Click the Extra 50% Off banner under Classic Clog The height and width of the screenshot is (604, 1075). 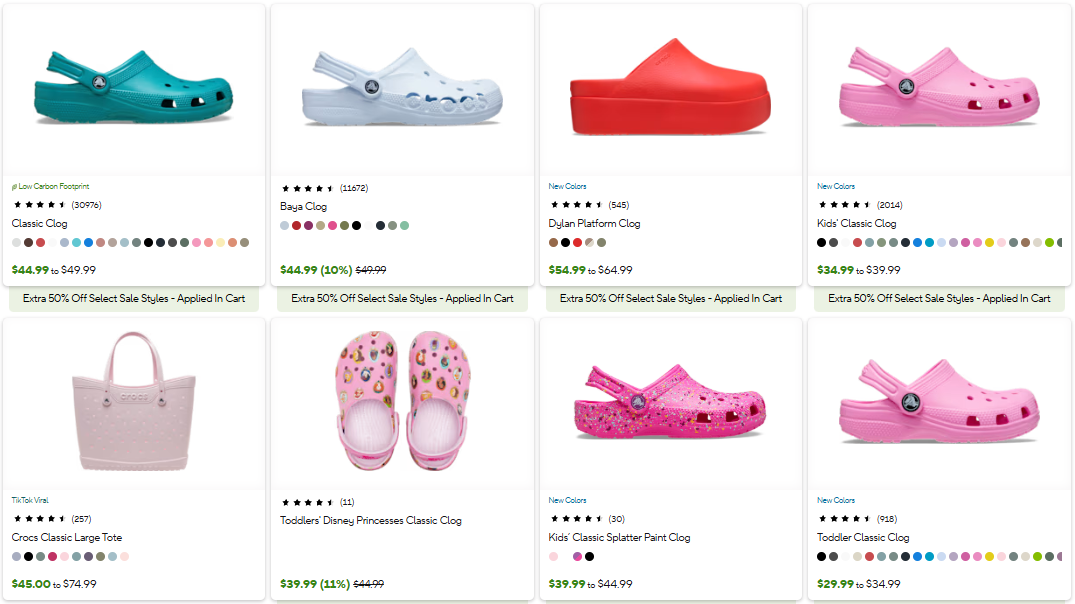tap(134, 299)
